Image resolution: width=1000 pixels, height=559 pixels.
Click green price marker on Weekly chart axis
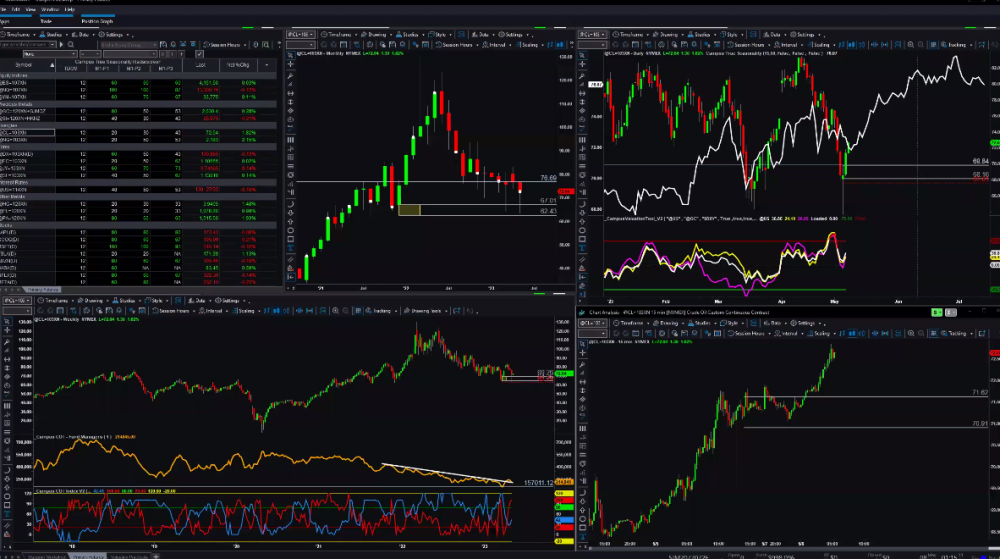(564, 374)
